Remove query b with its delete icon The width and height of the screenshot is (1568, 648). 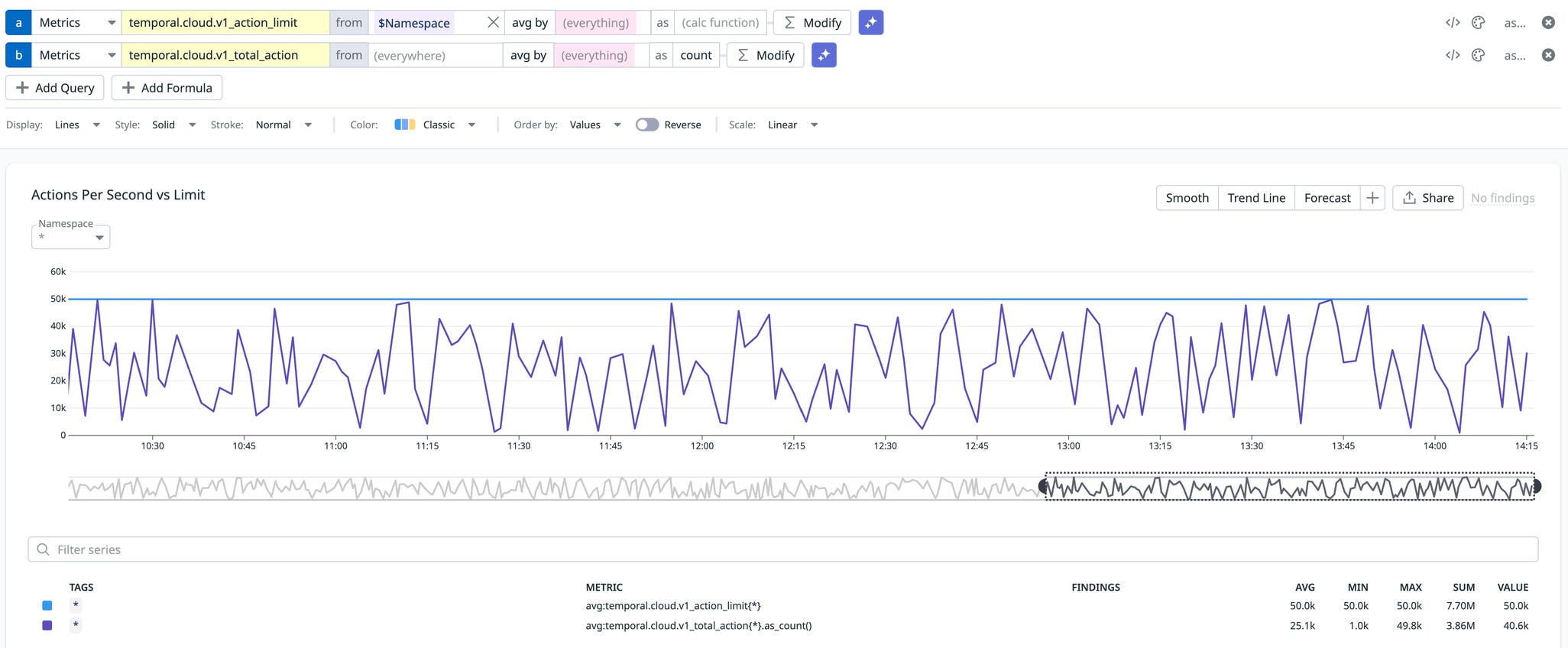coord(1548,55)
